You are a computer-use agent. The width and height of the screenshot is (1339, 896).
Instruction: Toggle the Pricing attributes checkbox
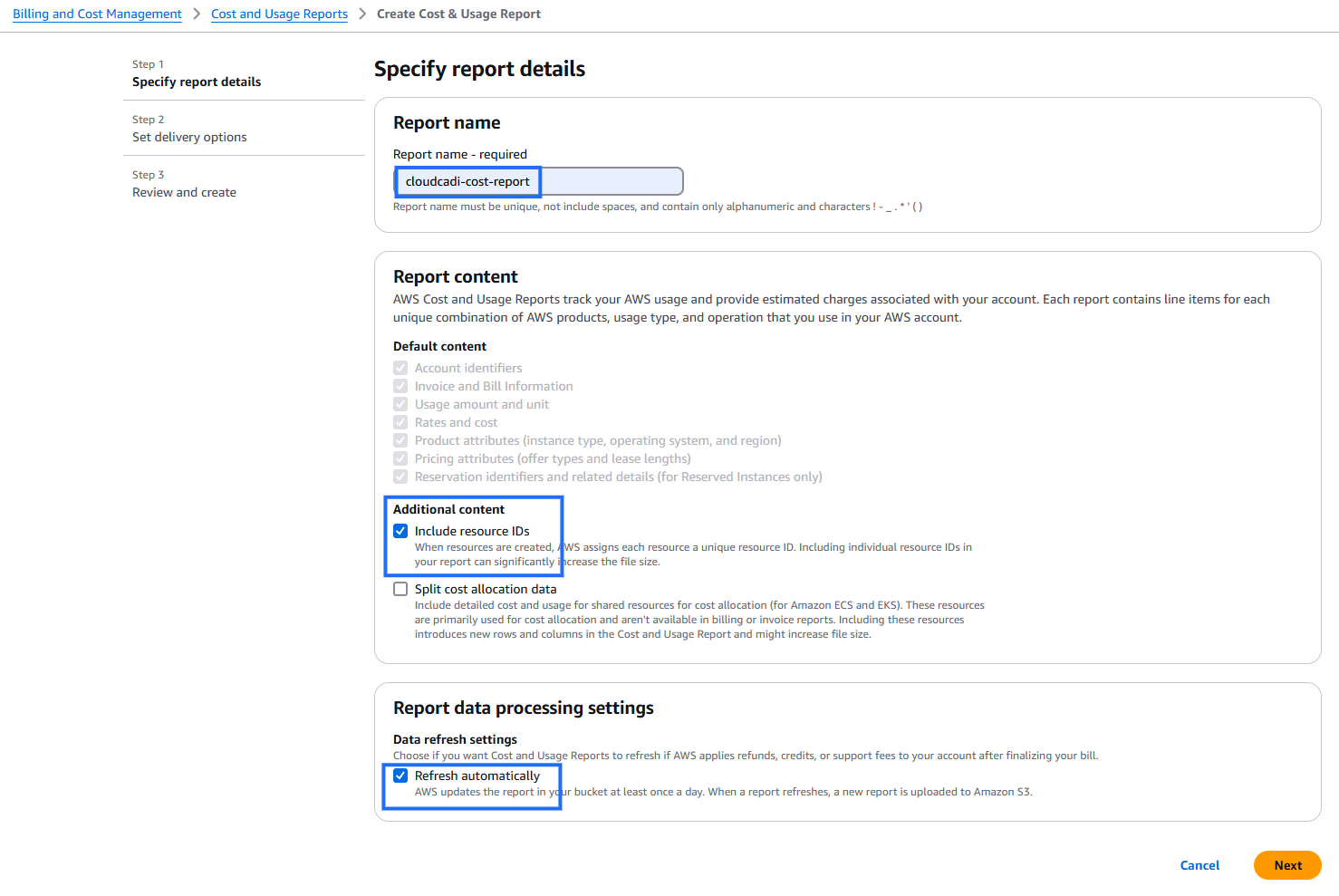pyautogui.click(x=400, y=458)
